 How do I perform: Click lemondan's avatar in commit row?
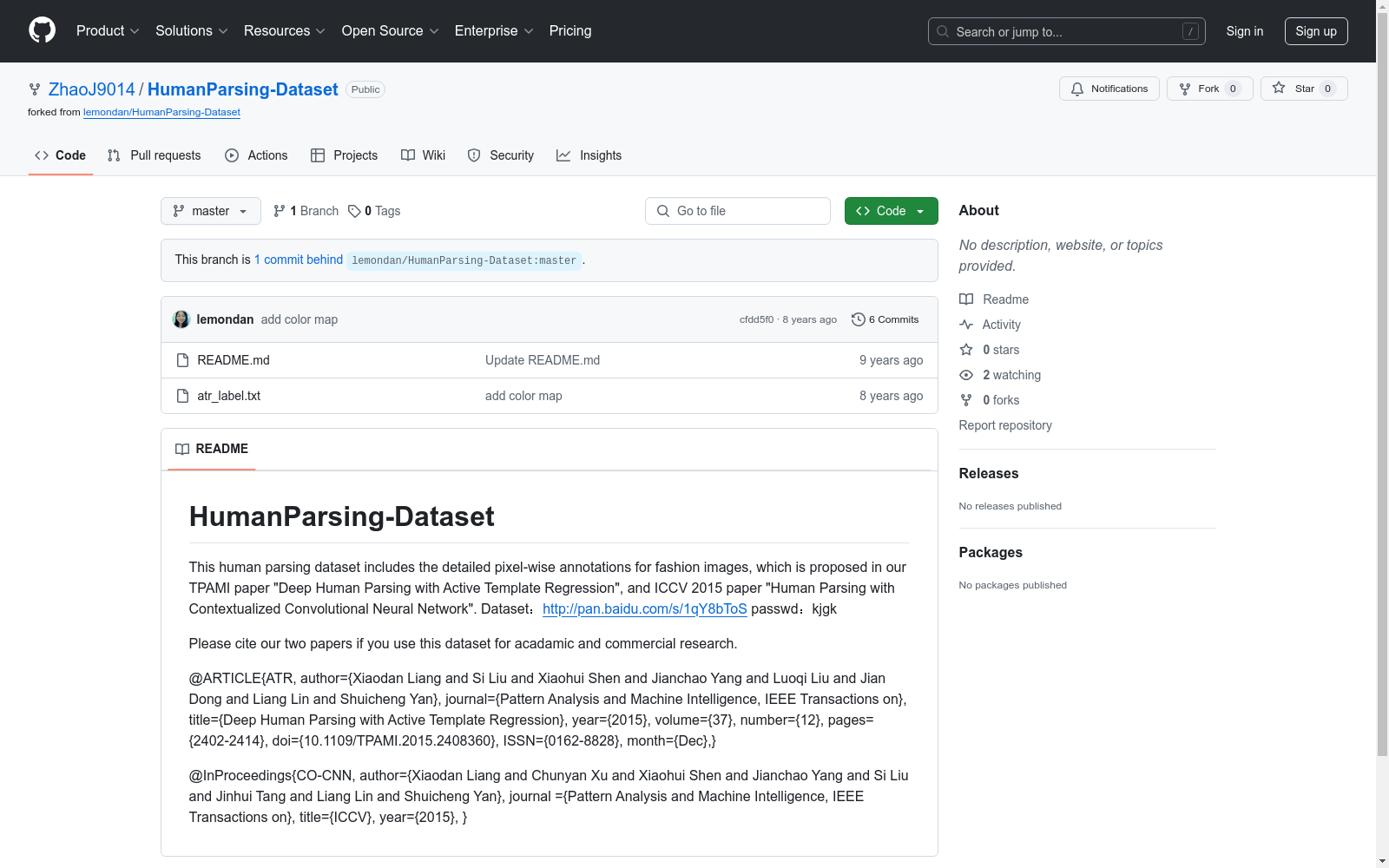click(181, 319)
